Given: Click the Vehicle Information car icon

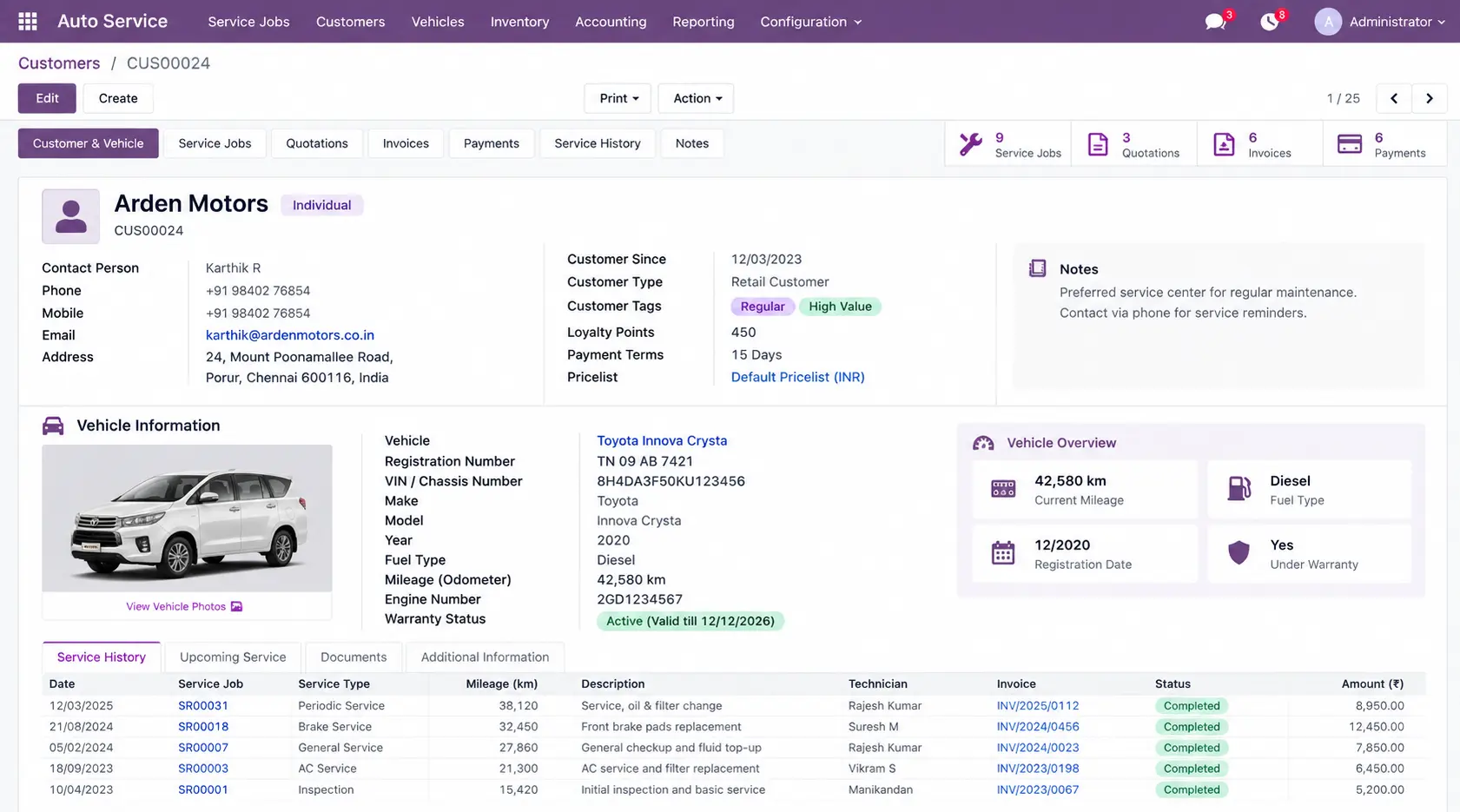Looking at the screenshot, I should (53, 426).
